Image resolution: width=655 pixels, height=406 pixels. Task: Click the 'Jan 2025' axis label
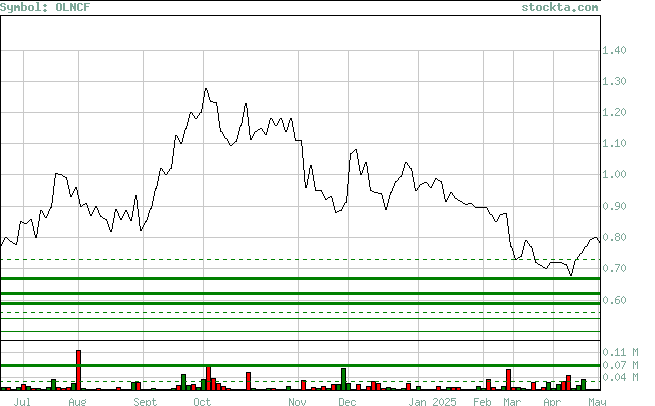point(432,402)
